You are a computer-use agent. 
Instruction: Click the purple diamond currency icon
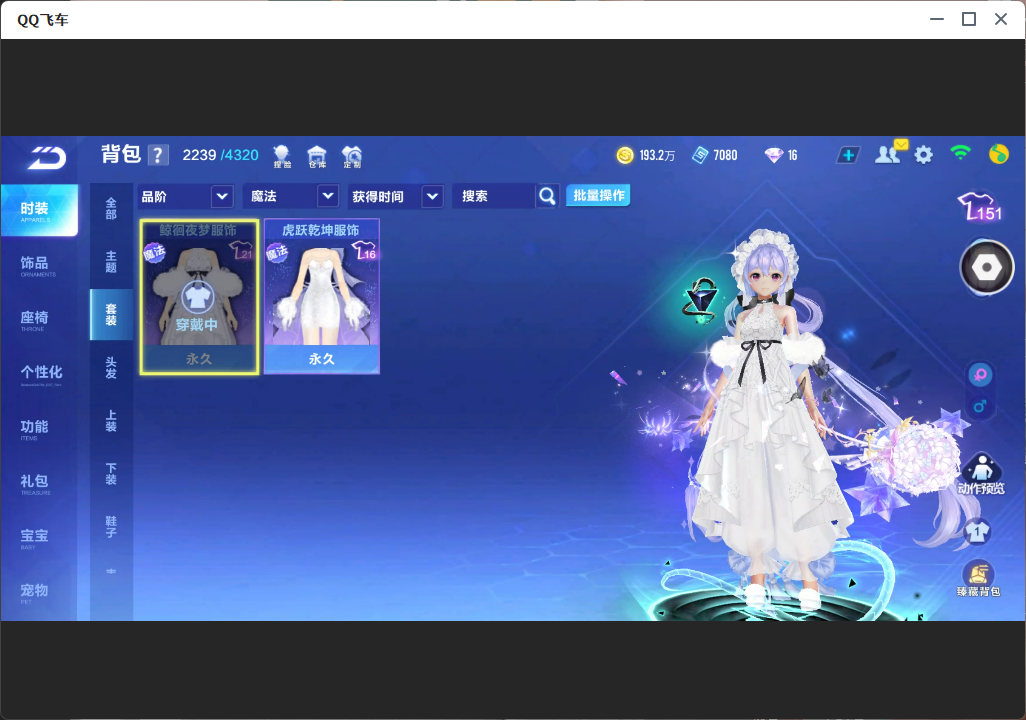point(773,155)
